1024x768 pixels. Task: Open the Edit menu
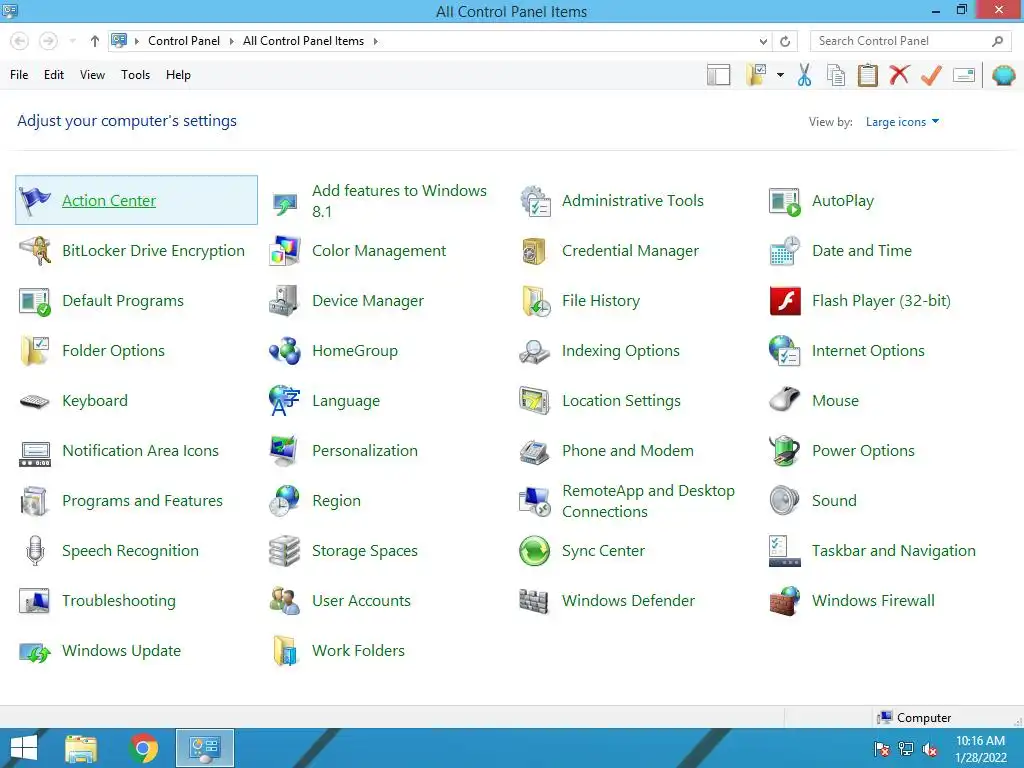pyautogui.click(x=54, y=75)
